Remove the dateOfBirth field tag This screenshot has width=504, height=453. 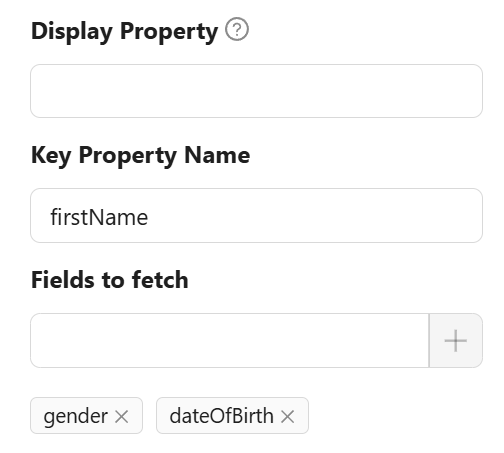[x=287, y=416]
